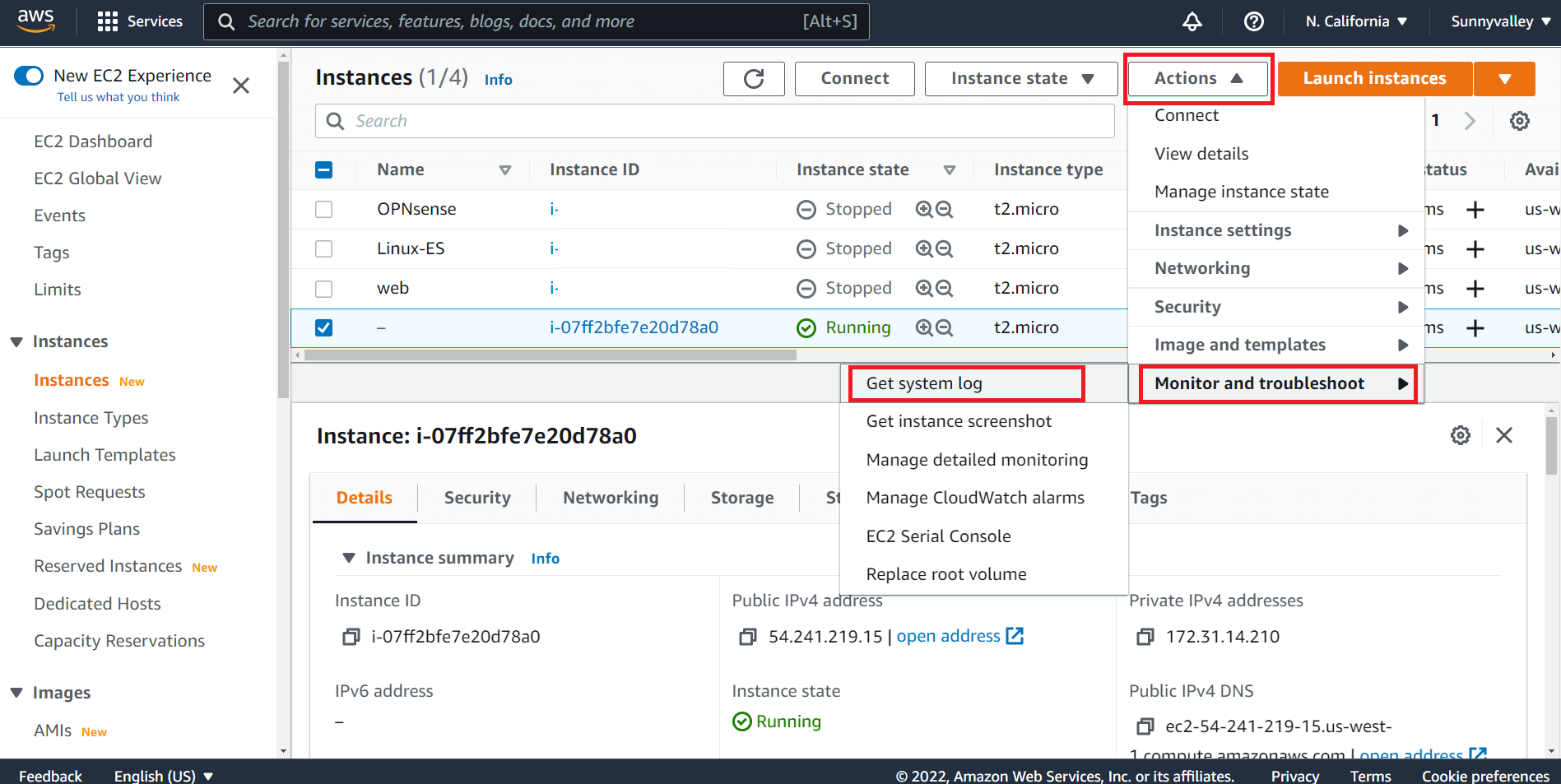The height and width of the screenshot is (784, 1561).
Task: Open the public IPv4 address link
Action: pyautogui.click(x=948, y=635)
